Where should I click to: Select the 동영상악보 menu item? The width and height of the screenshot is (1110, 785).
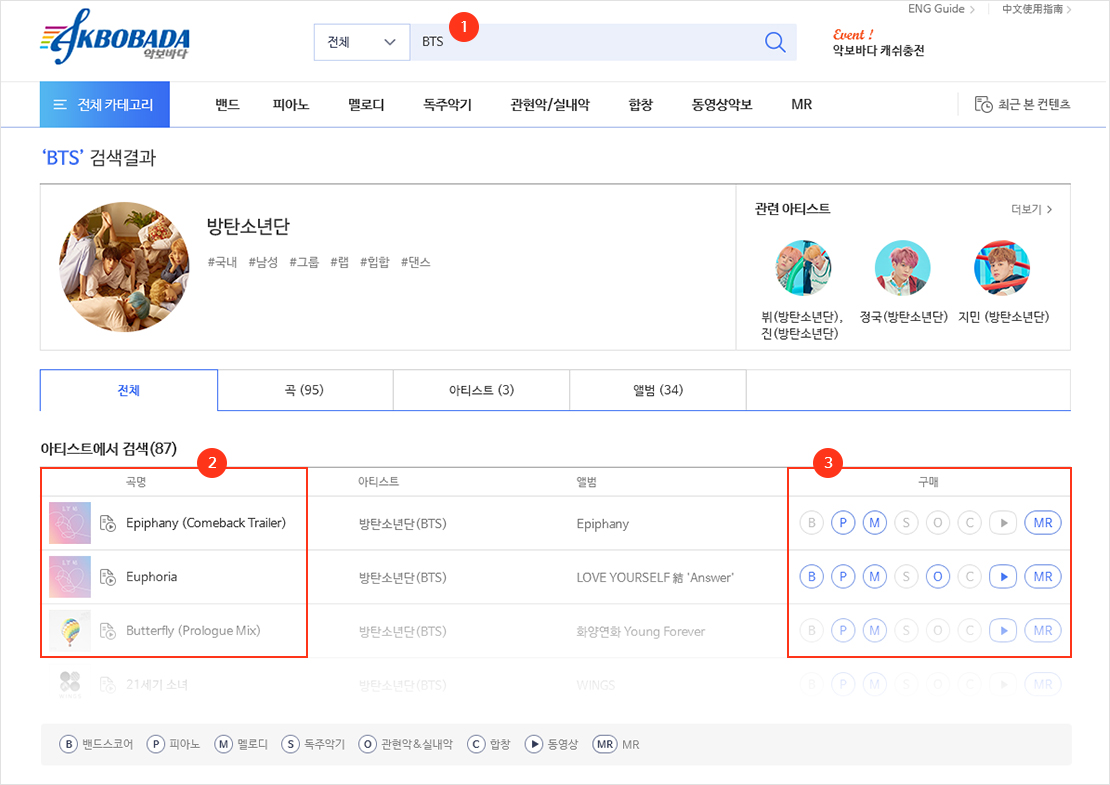tap(722, 105)
